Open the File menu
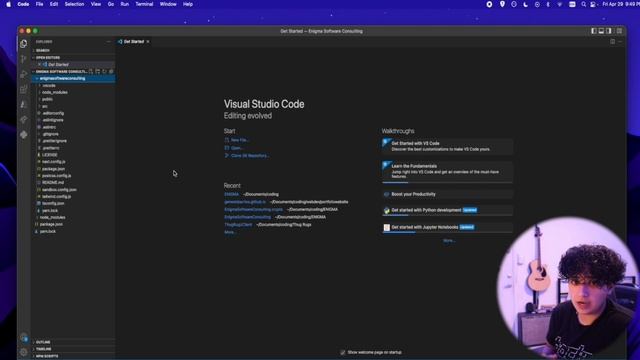 click(40, 4)
